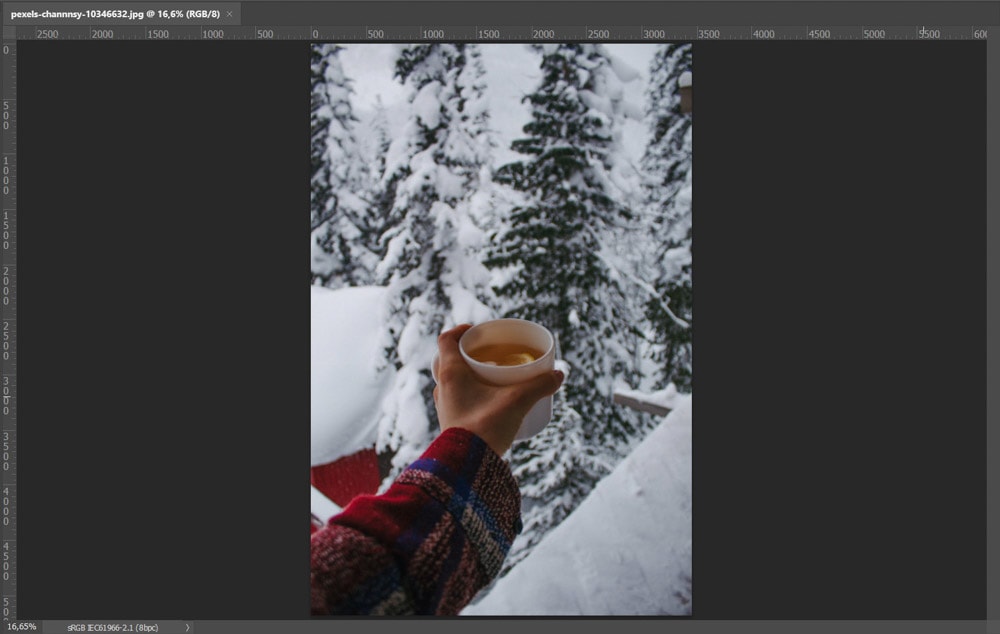The height and width of the screenshot is (634, 1000).
Task: Close the pexels-channnsy-10346632.jpg document tab
Action: 229,14
